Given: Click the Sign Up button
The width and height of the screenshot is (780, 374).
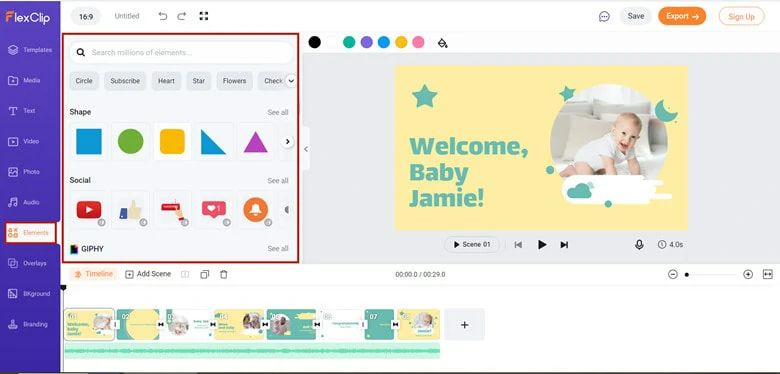Looking at the screenshot, I should (x=741, y=16).
